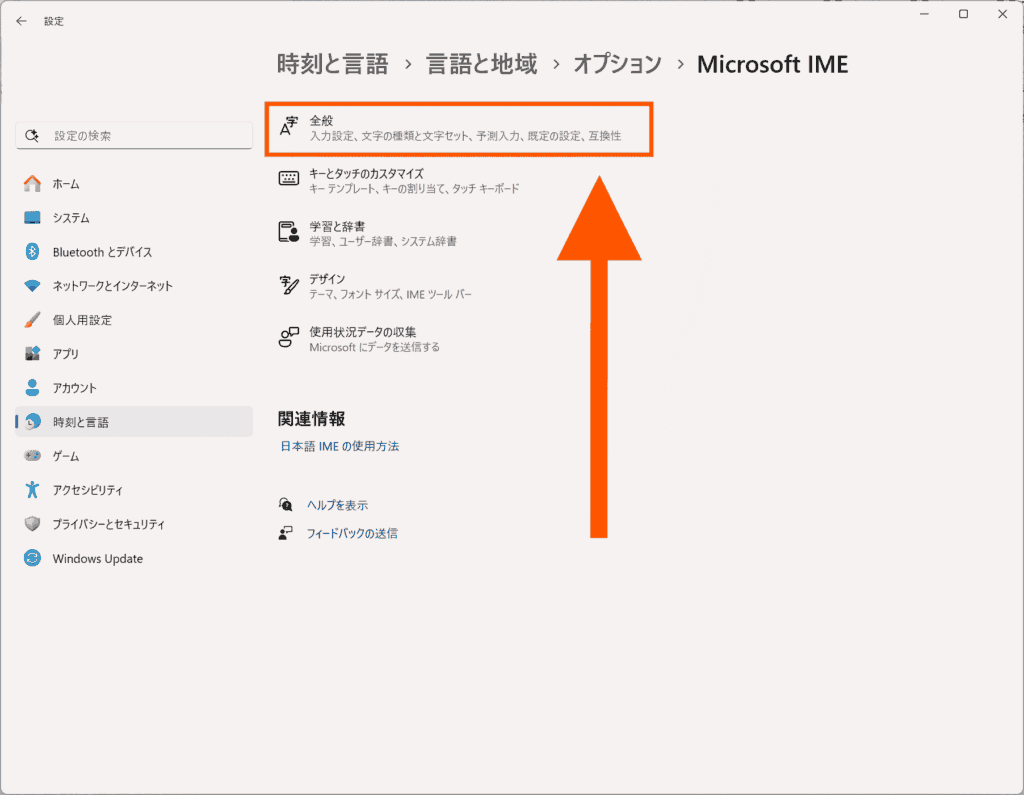Select Bluetooth とデバイス in sidebar
This screenshot has height=795, width=1024.
tap(134, 251)
